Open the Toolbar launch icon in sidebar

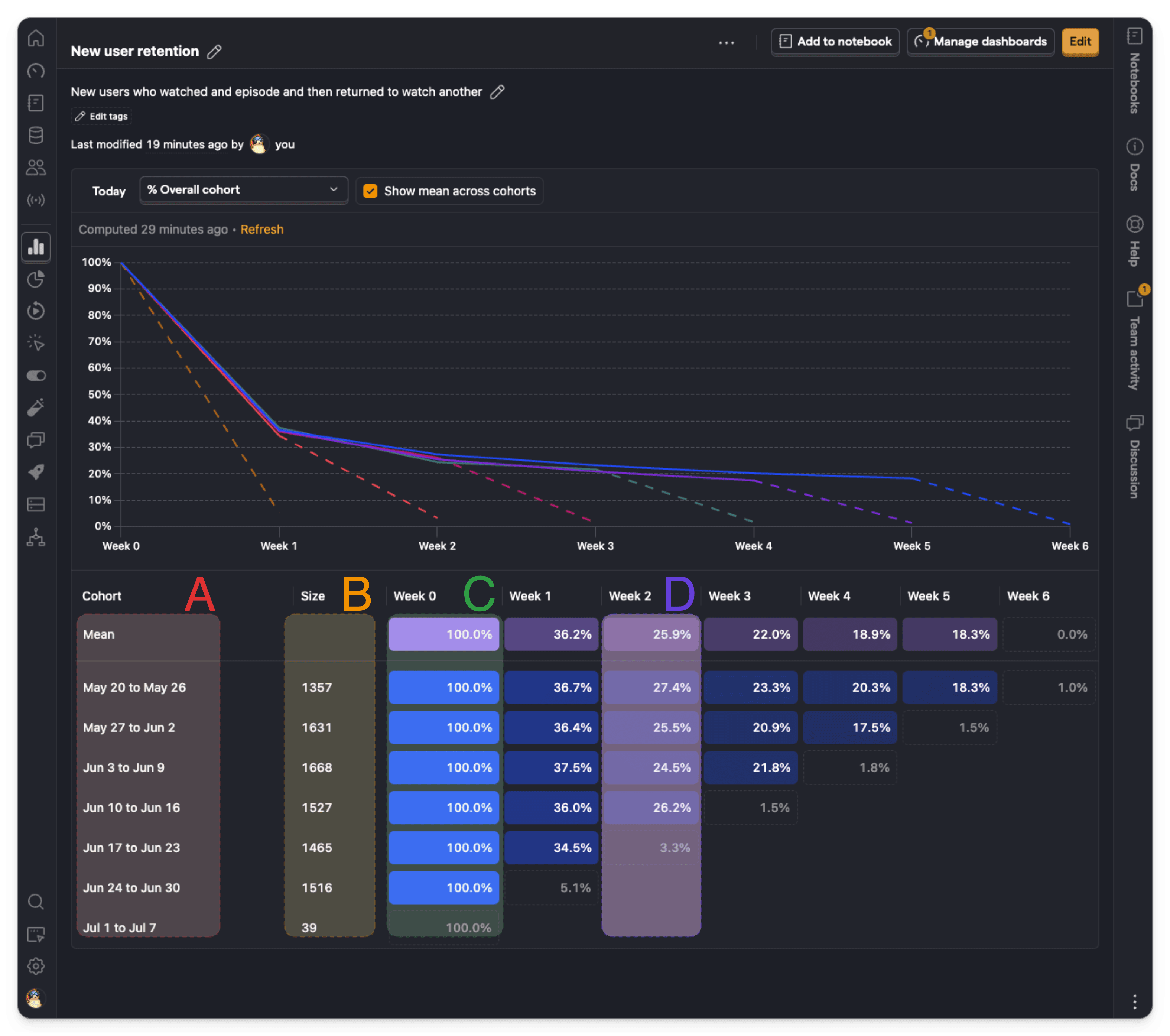click(36, 934)
